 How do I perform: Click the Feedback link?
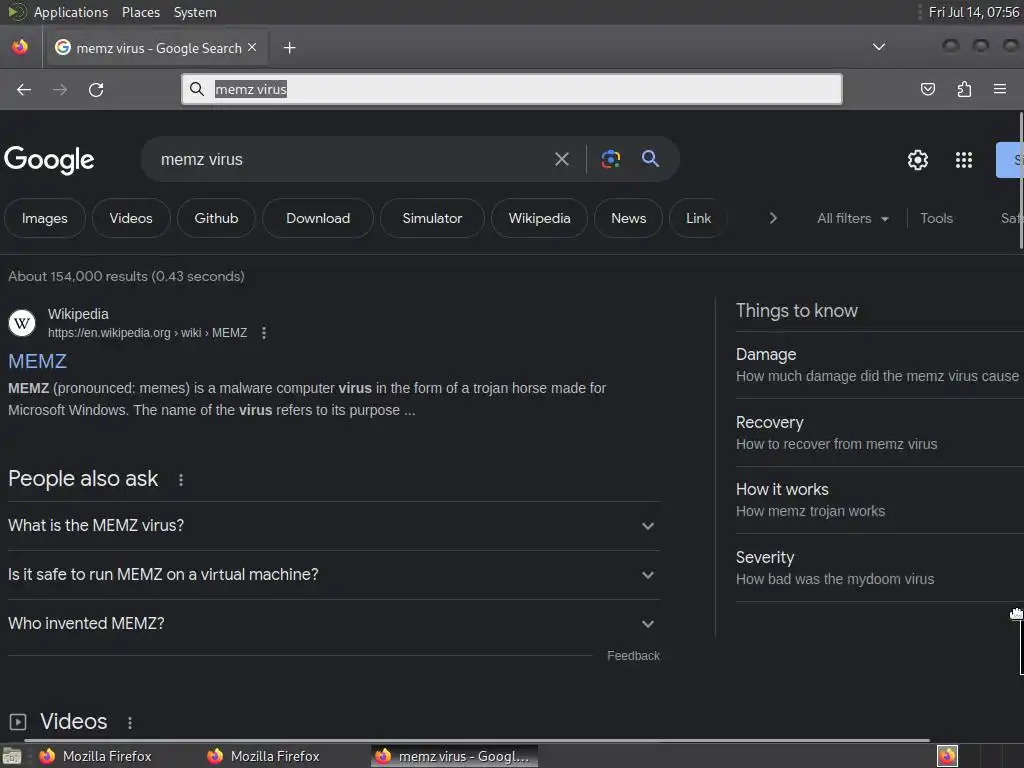click(x=633, y=656)
